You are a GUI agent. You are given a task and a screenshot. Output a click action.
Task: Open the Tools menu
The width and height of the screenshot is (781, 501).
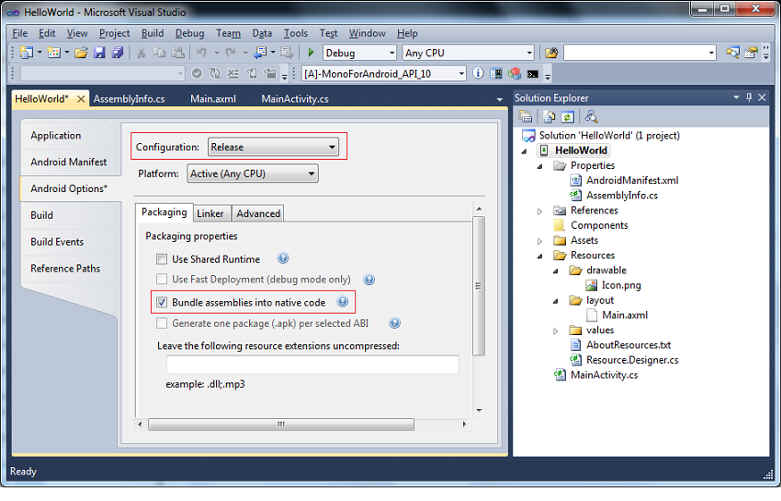tap(296, 33)
